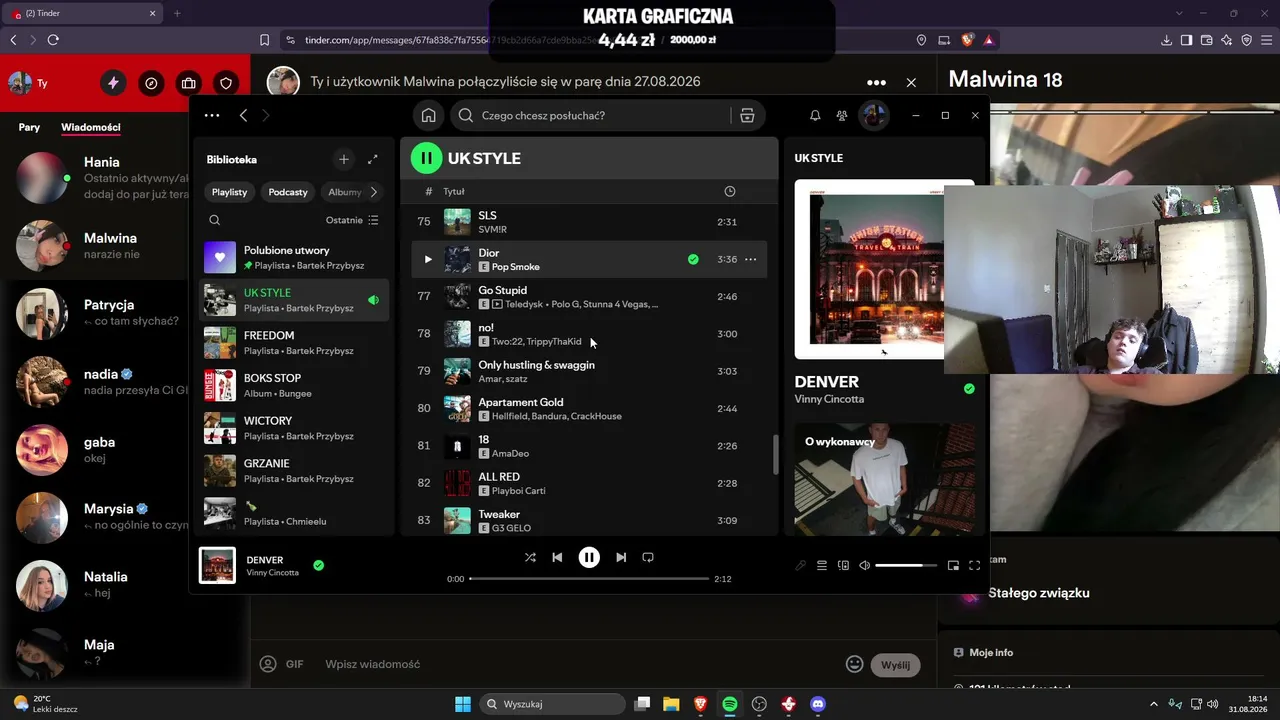
Task: Open Spotify notifications bell
Action: (815, 115)
